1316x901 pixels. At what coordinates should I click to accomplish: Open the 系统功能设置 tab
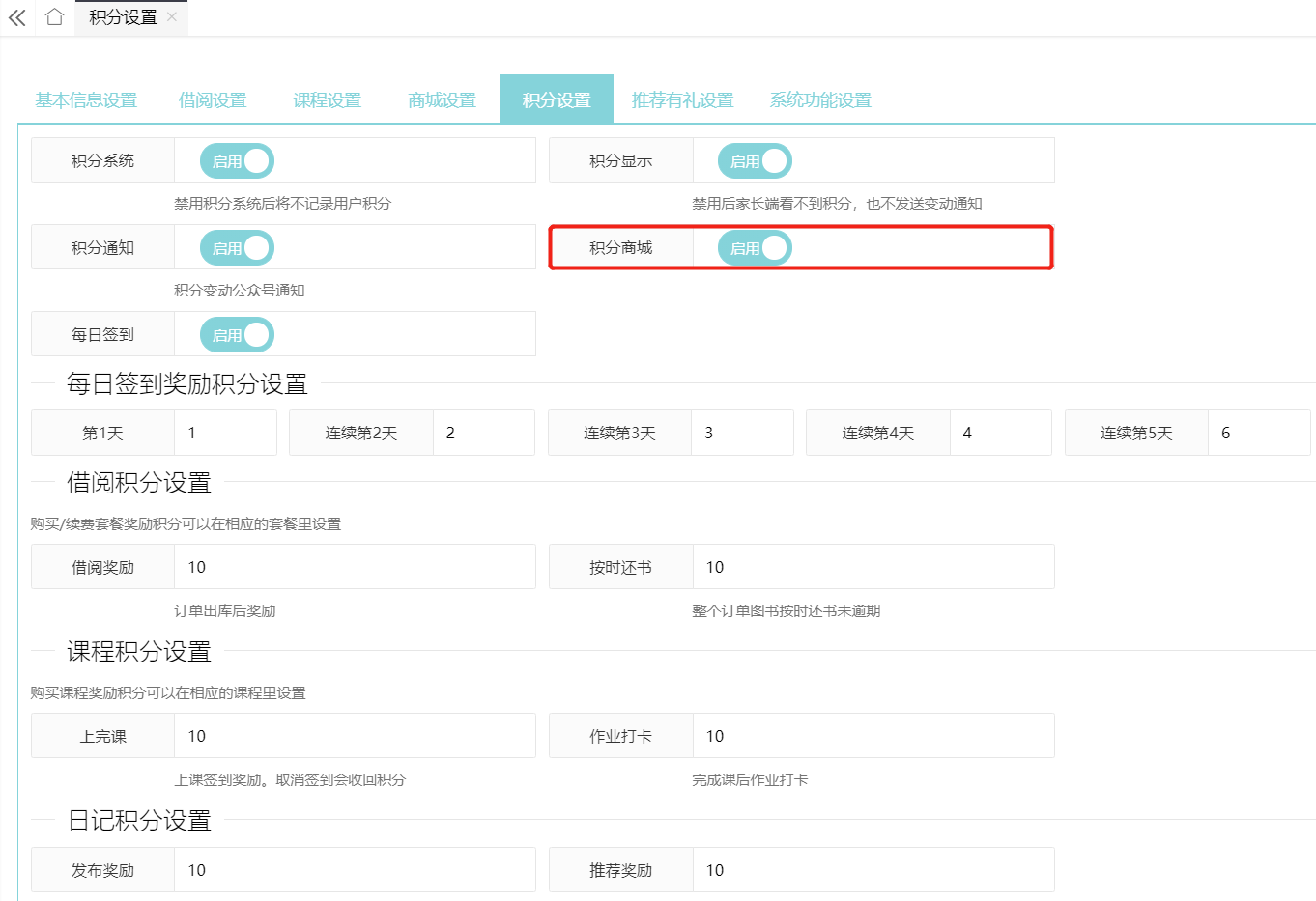820,99
